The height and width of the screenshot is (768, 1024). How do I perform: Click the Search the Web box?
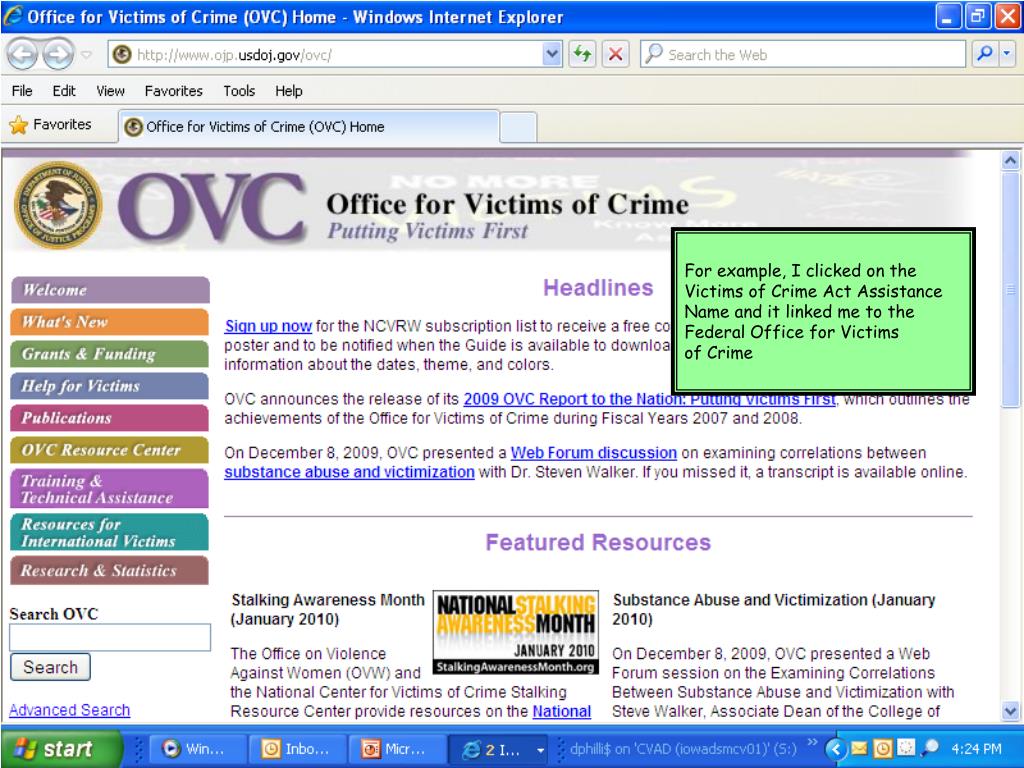click(803, 54)
